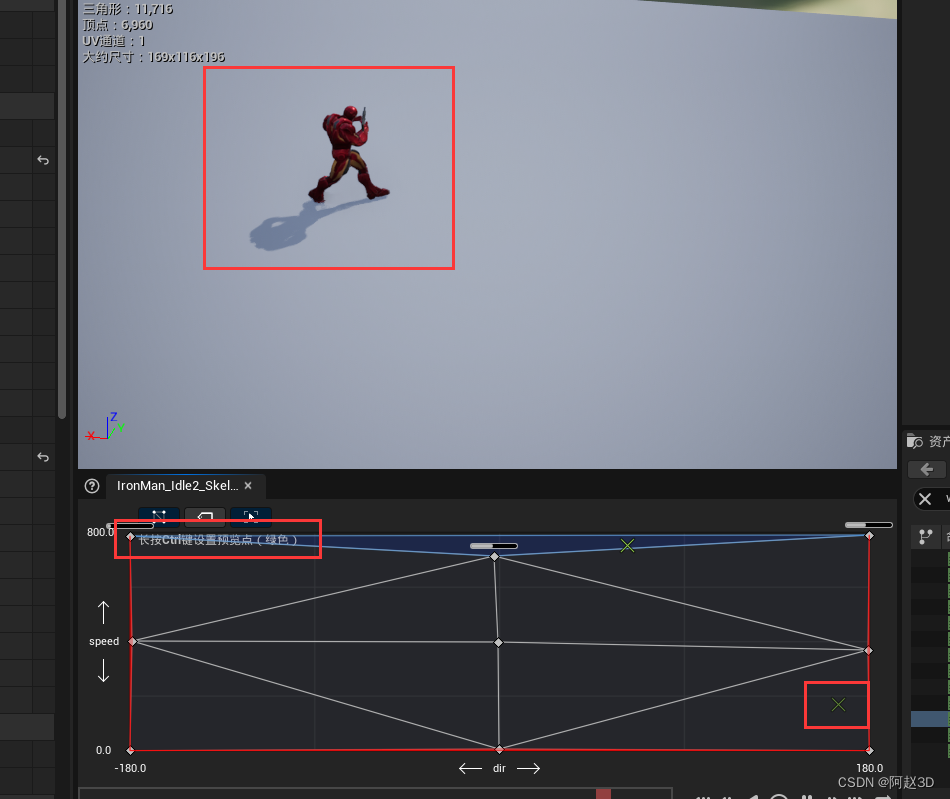Image resolution: width=950 pixels, height=799 pixels.
Task: Click the '180.0' axis value
Action: pos(869,768)
